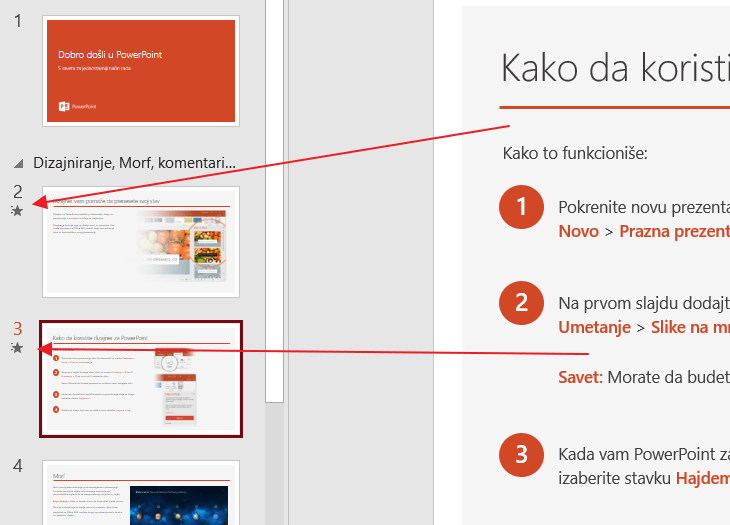Viewport: 730px width, 525px height.
Task: Collapse the 'Dizajniranje, Morf, komentari...' section
Action: click(x=19, y=163)
